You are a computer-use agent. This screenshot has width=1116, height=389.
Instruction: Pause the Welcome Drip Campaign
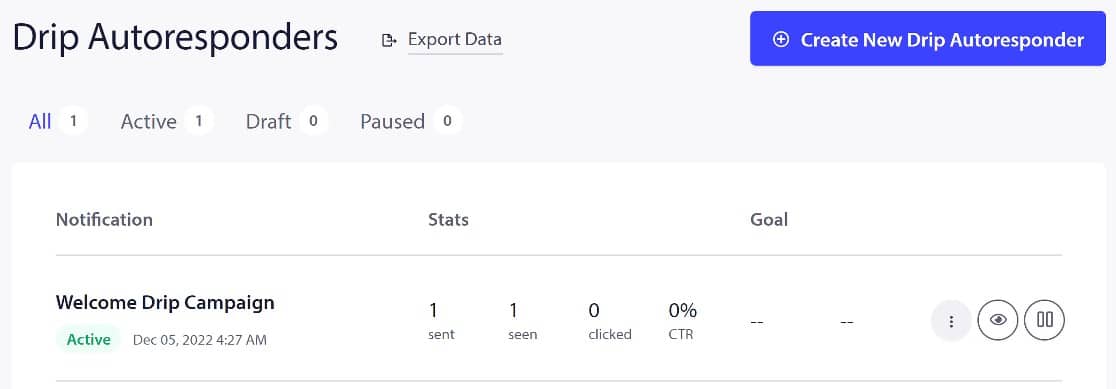tap(1045, 320)
